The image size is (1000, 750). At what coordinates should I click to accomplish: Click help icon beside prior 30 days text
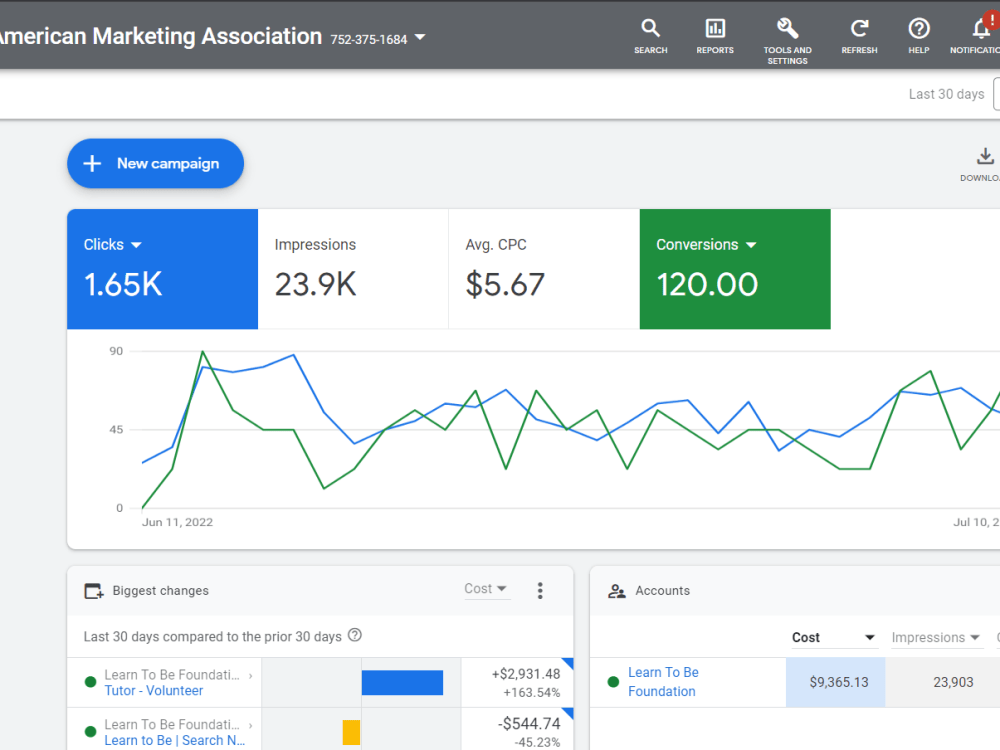[x=355, y=635]
